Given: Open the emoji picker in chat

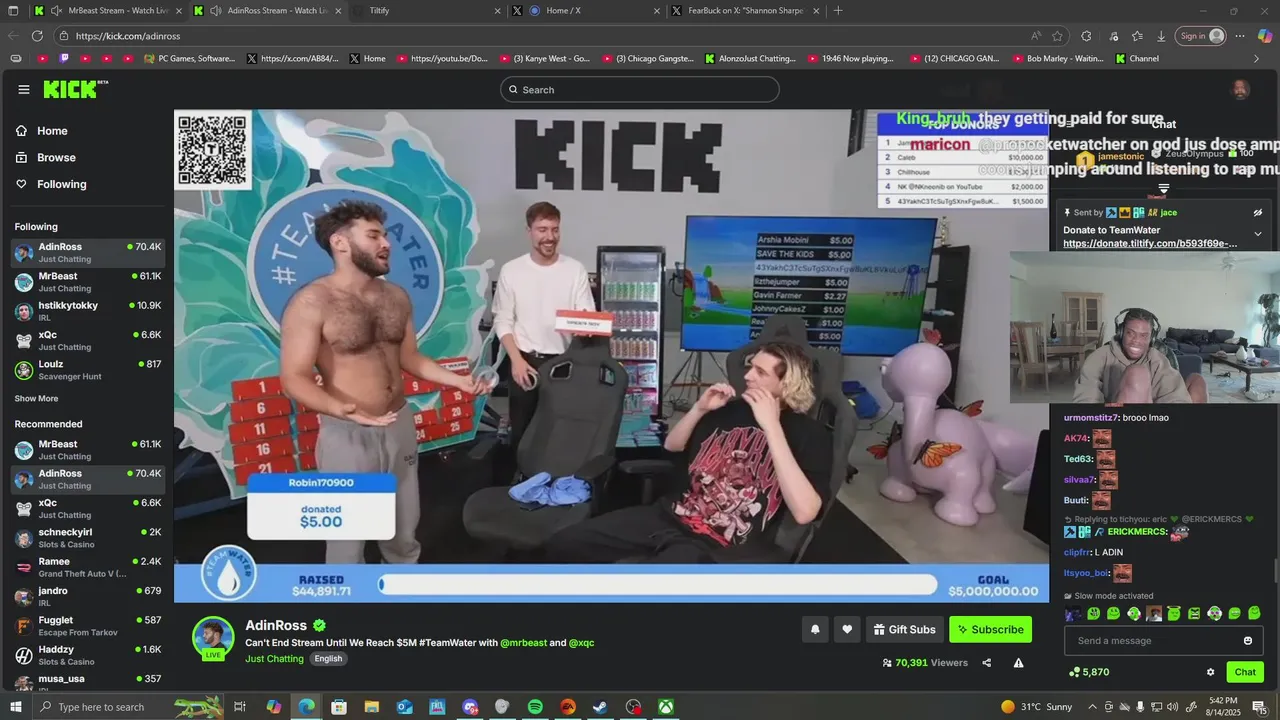Looking at the screenshot, I should point(1248,641).
